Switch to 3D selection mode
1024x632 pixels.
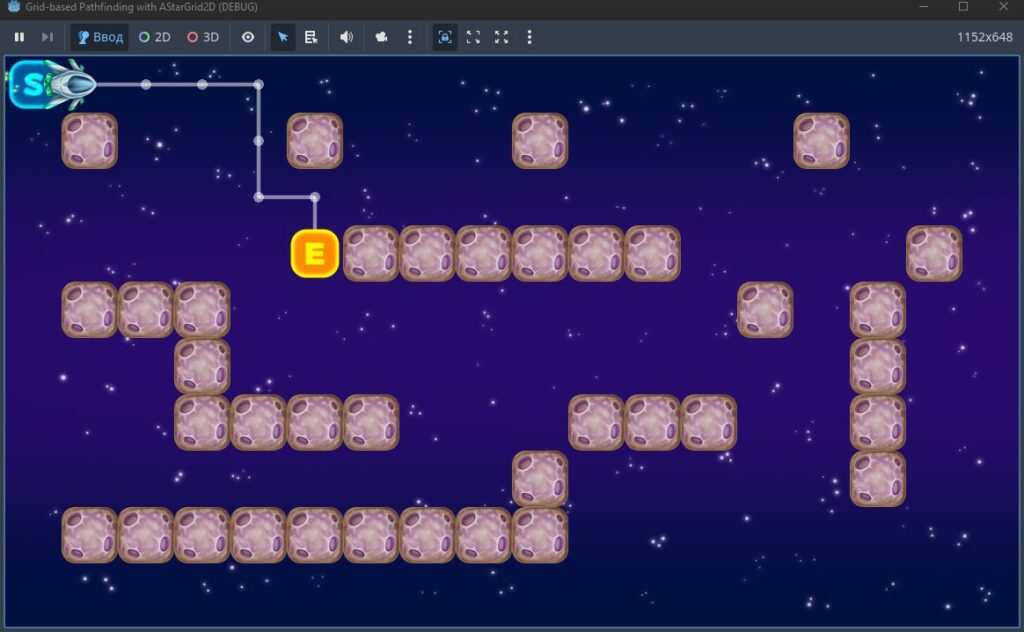tap(203, 37)
